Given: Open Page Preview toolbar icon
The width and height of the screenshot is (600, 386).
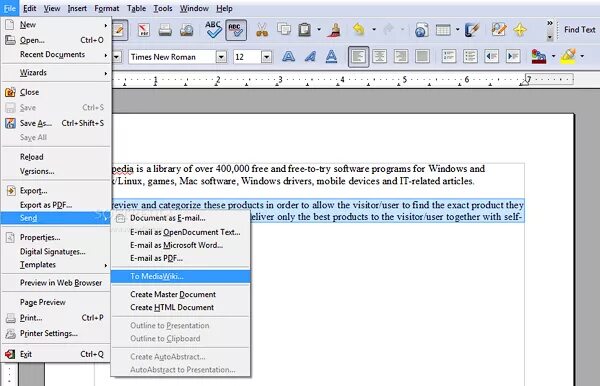Looking at the screenshot, I should coord(187,30).
